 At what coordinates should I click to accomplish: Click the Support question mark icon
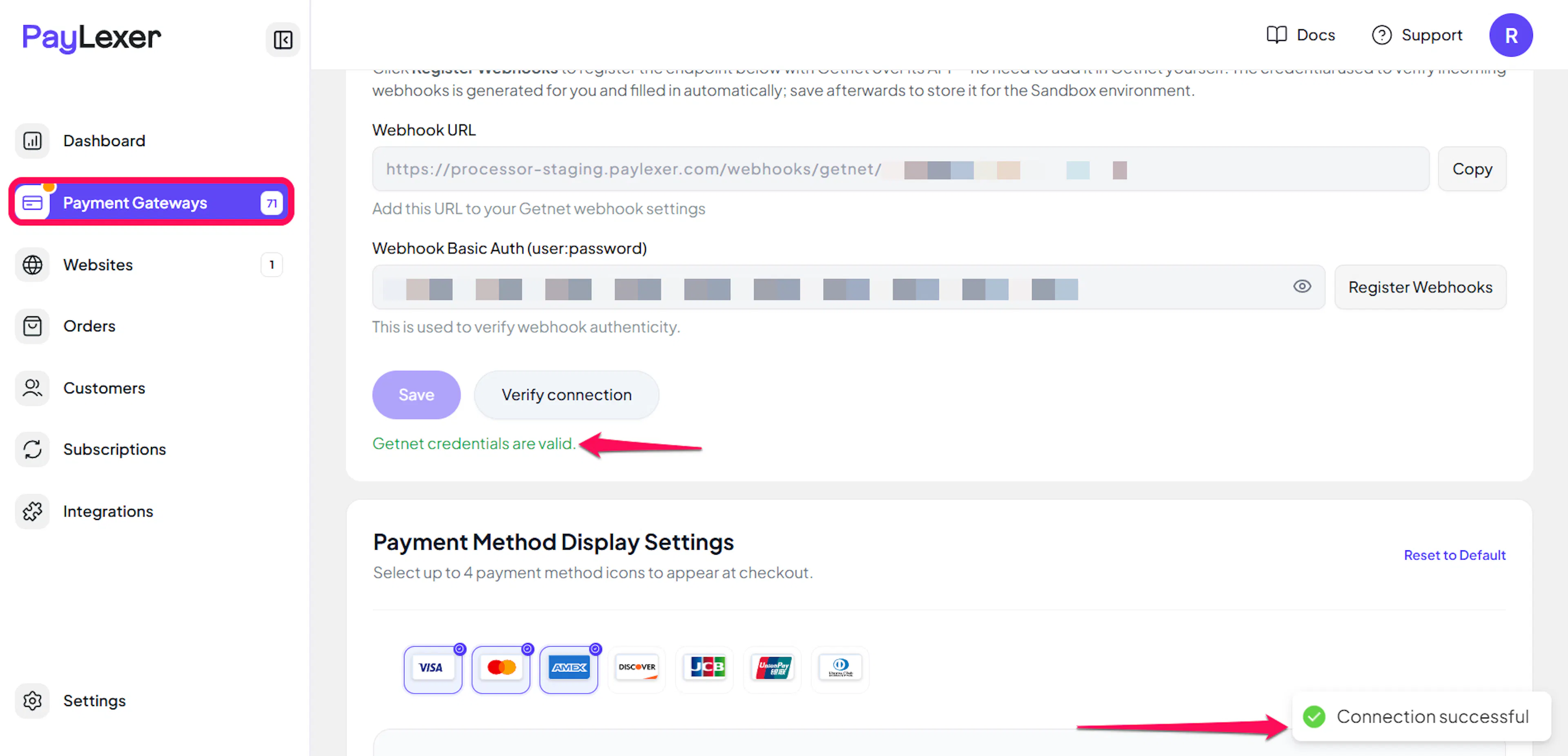pos(1382,35)
